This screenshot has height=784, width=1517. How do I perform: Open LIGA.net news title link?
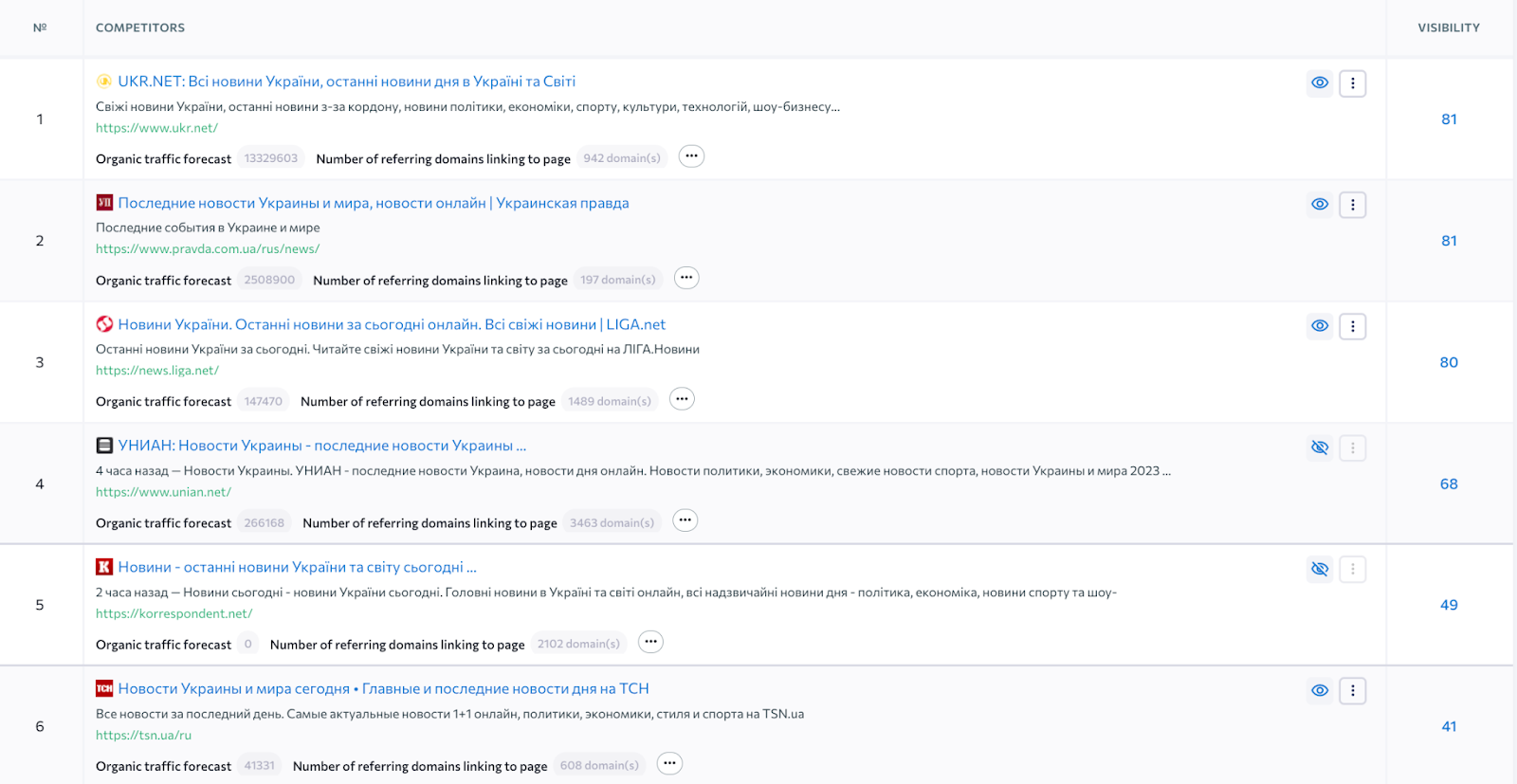click(392, 324)
